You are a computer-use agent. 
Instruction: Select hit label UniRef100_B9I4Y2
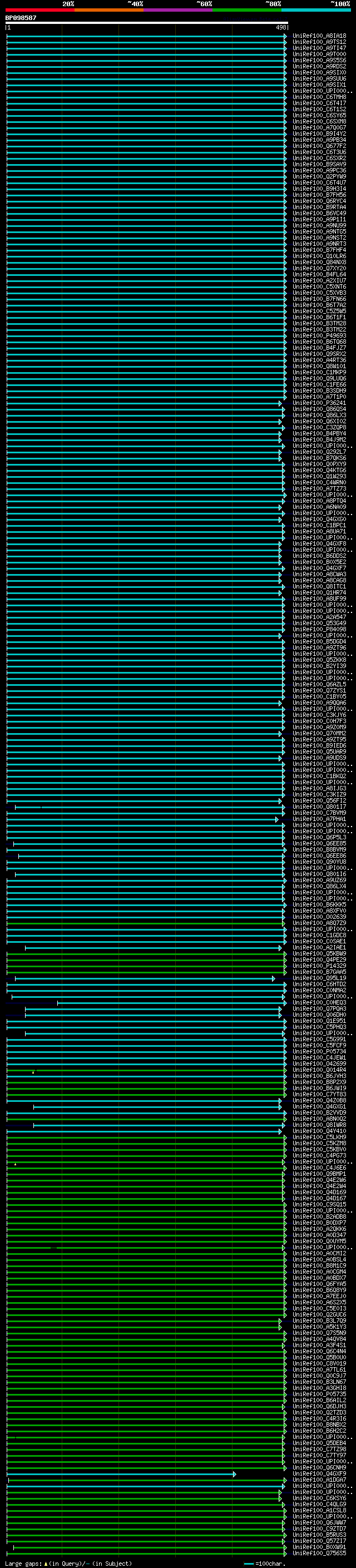(319, 133)
